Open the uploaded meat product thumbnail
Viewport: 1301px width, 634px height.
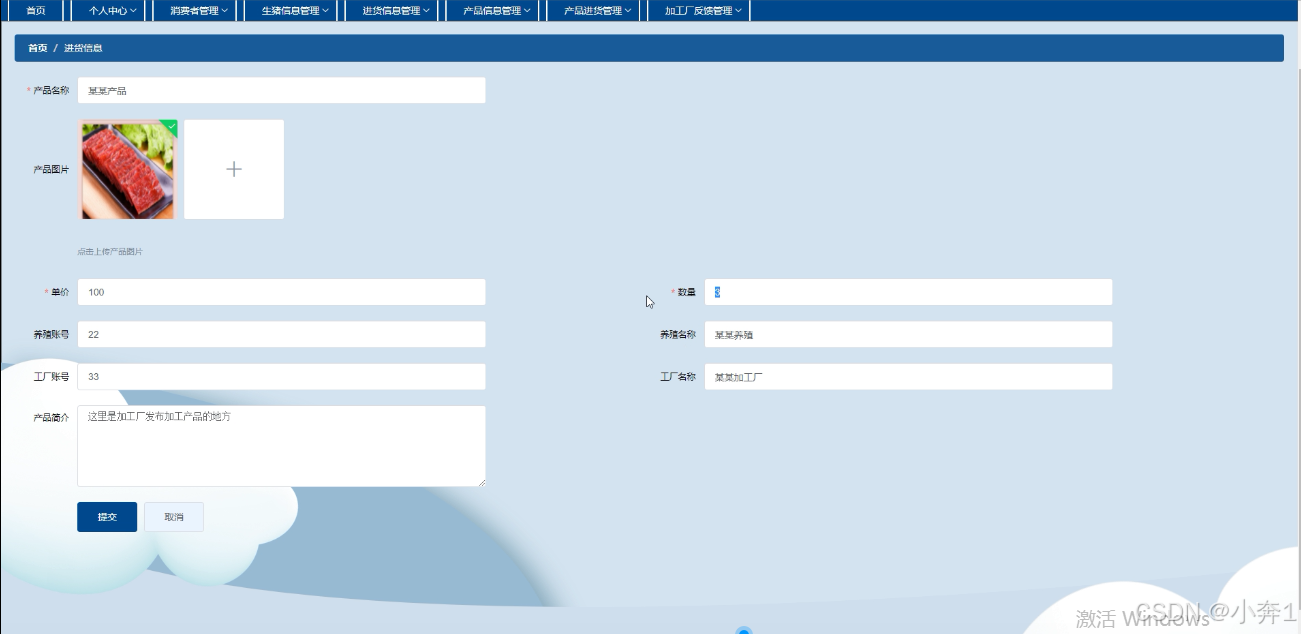pyautogui.click(x=128, y=170)
